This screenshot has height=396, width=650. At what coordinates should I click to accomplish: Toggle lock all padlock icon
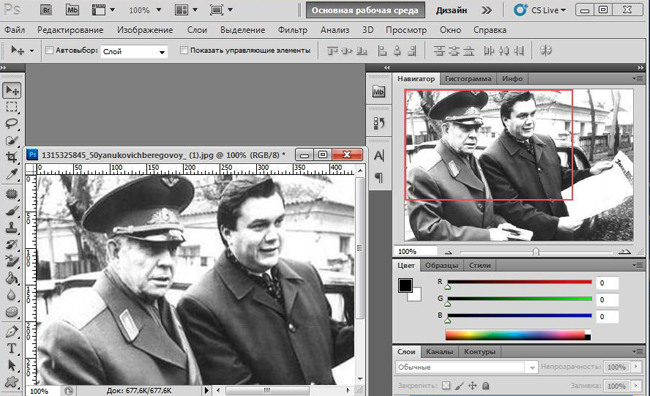point(485,386)
